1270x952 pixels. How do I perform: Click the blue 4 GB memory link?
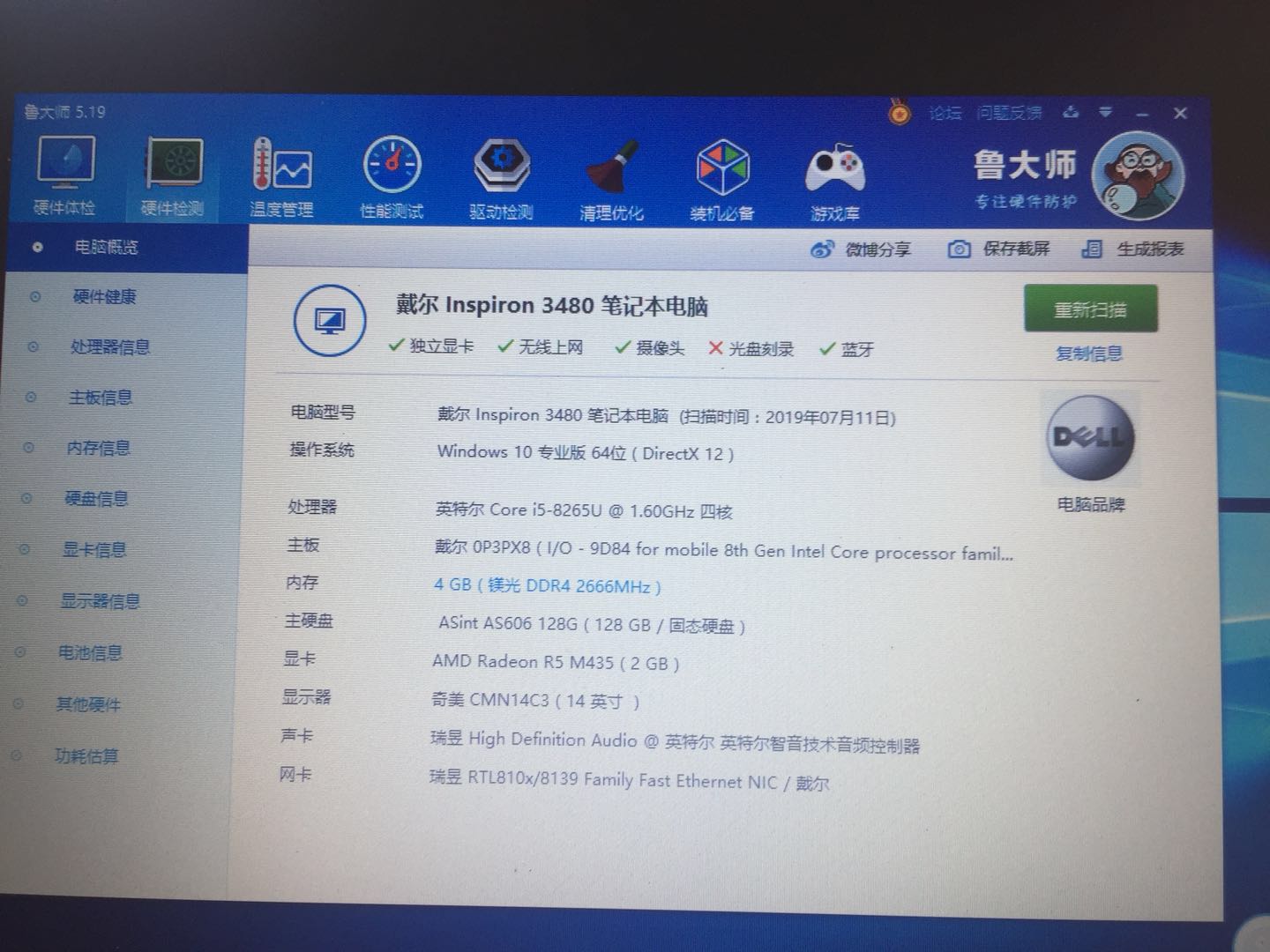click(548, 585)
